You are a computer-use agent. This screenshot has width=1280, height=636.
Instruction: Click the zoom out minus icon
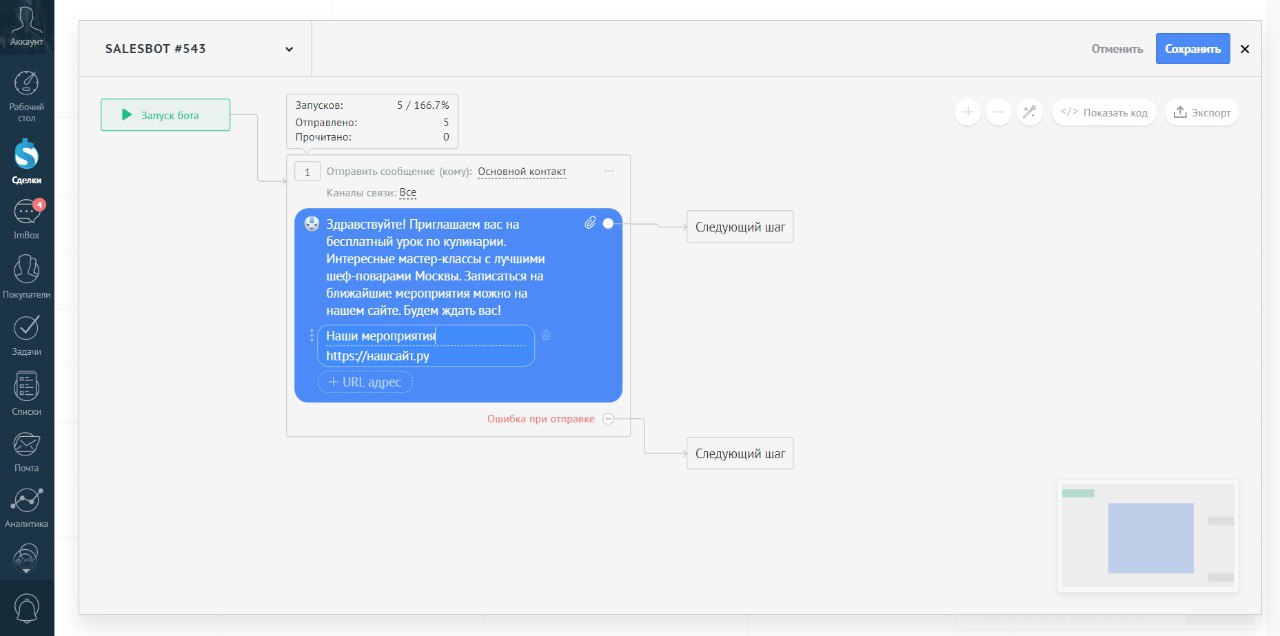pyautogui.click(x=999, y=112)
